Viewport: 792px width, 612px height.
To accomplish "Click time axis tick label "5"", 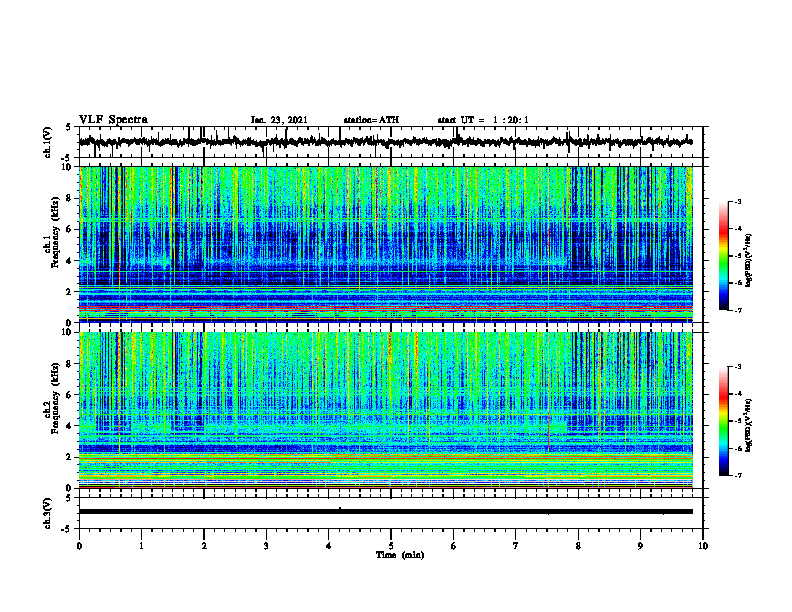I will point(391,546).
